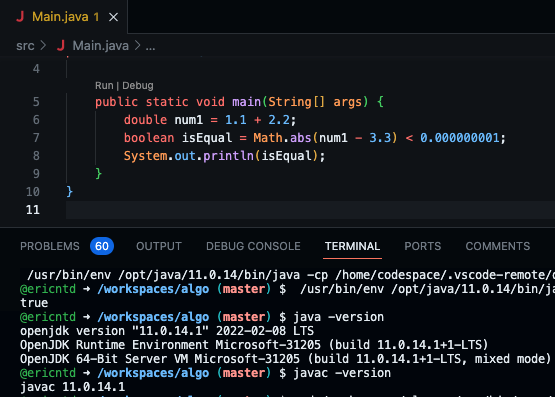Click line number 8 in the gutter

tap(36, 156)
